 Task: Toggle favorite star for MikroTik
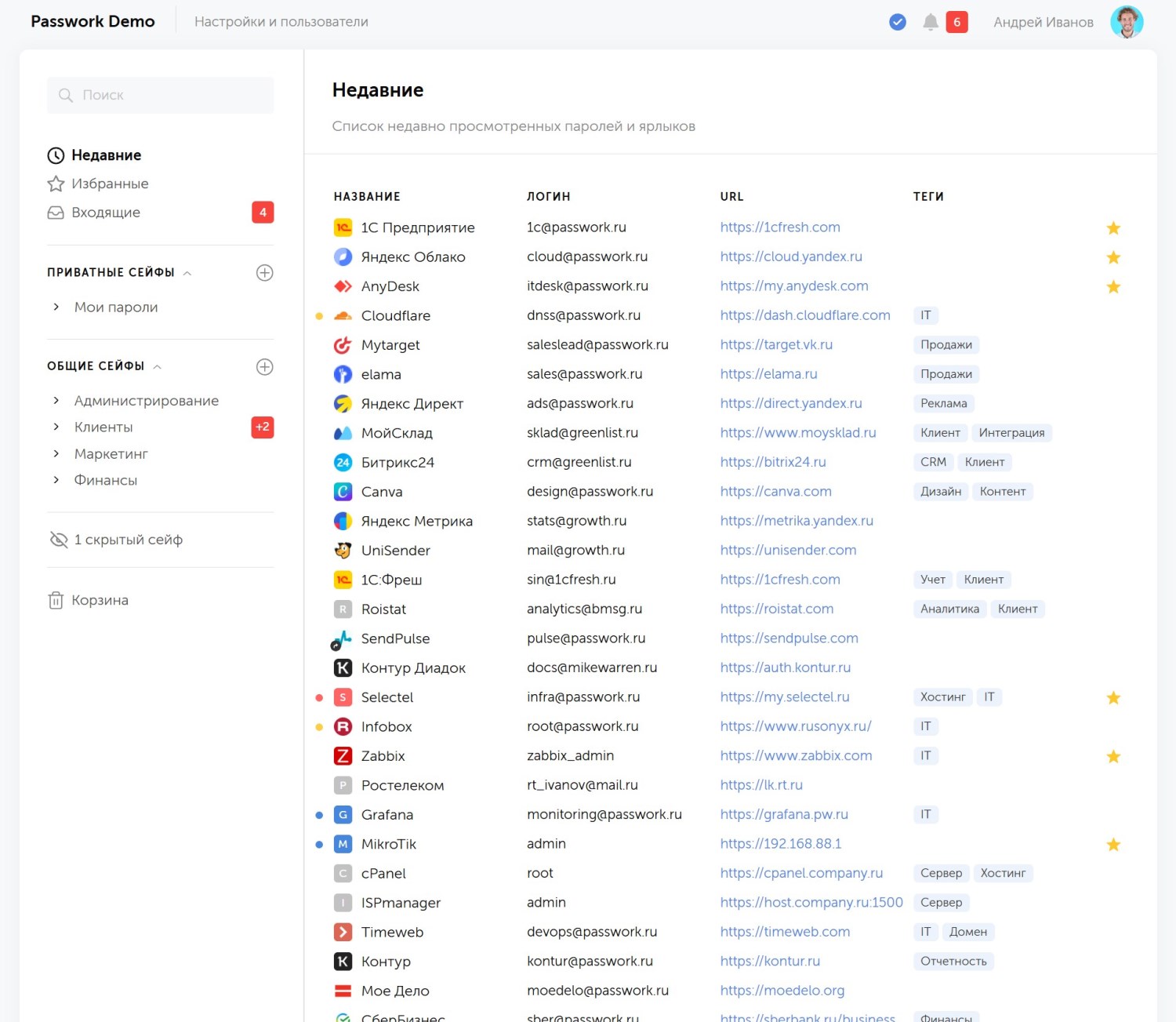coord(1113,845)
